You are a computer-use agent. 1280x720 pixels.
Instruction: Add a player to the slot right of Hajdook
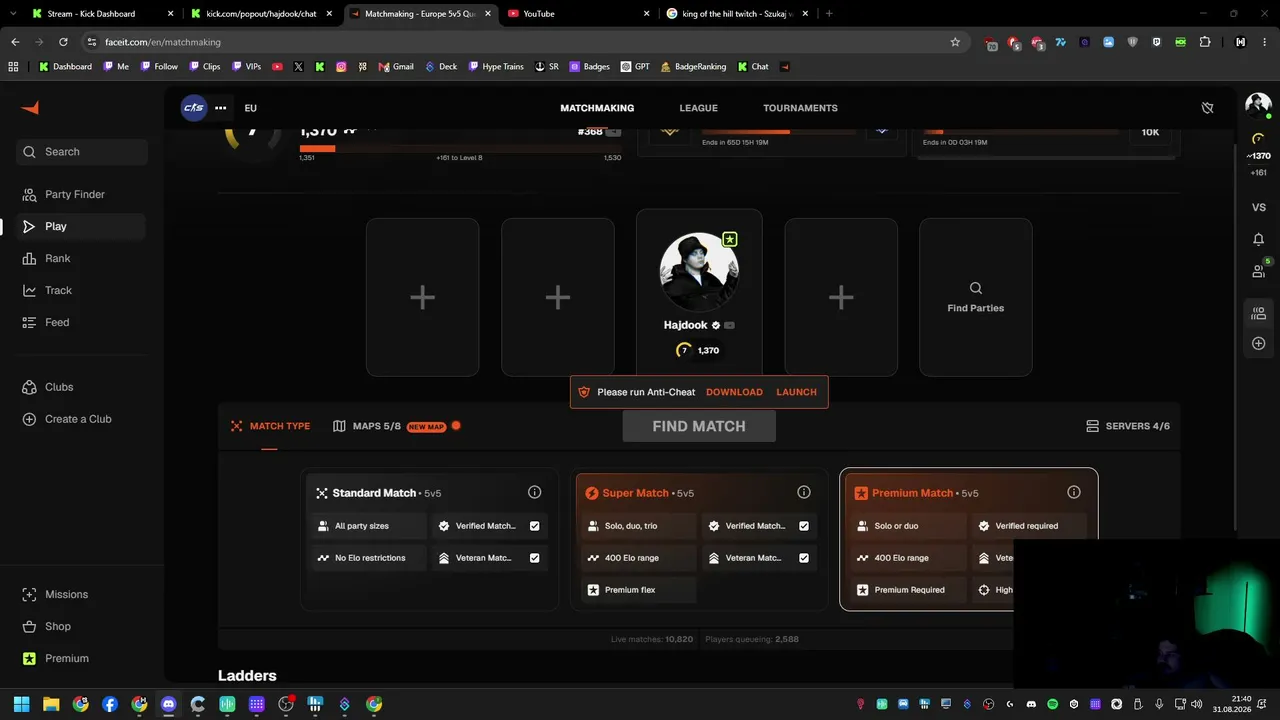[841, 297]
